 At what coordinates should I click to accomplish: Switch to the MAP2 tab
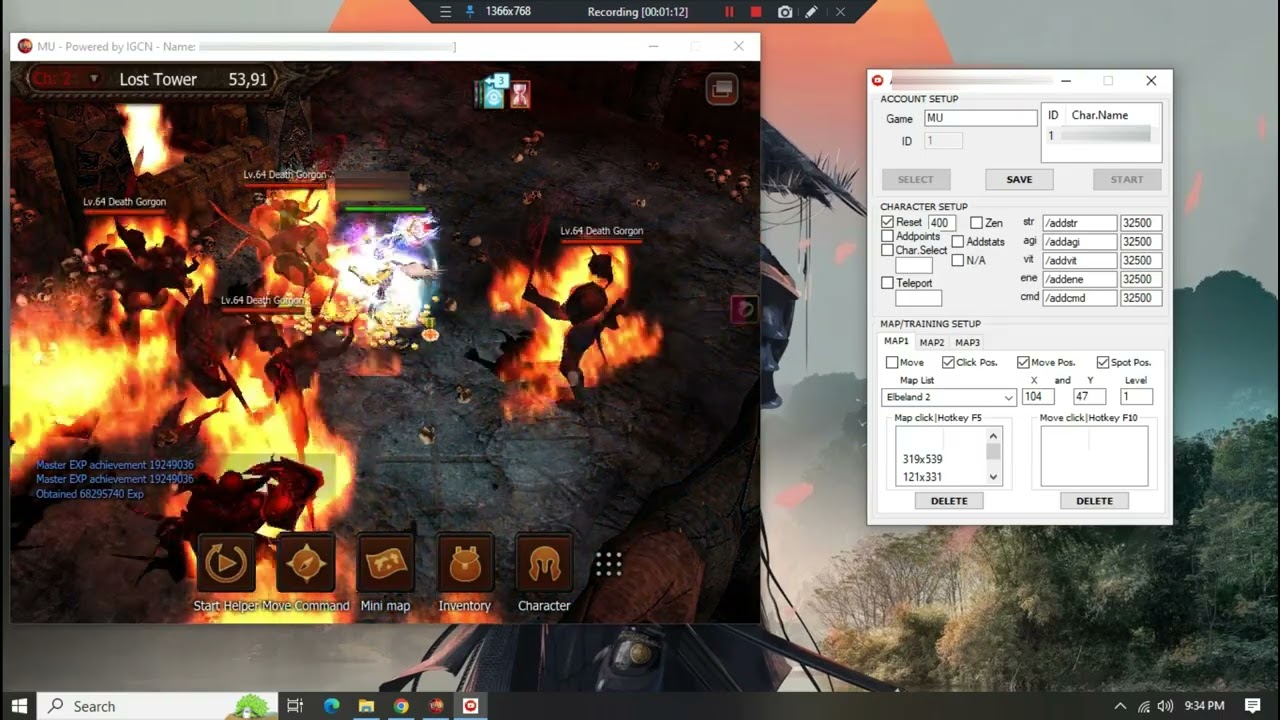click(x=932, y=342)
